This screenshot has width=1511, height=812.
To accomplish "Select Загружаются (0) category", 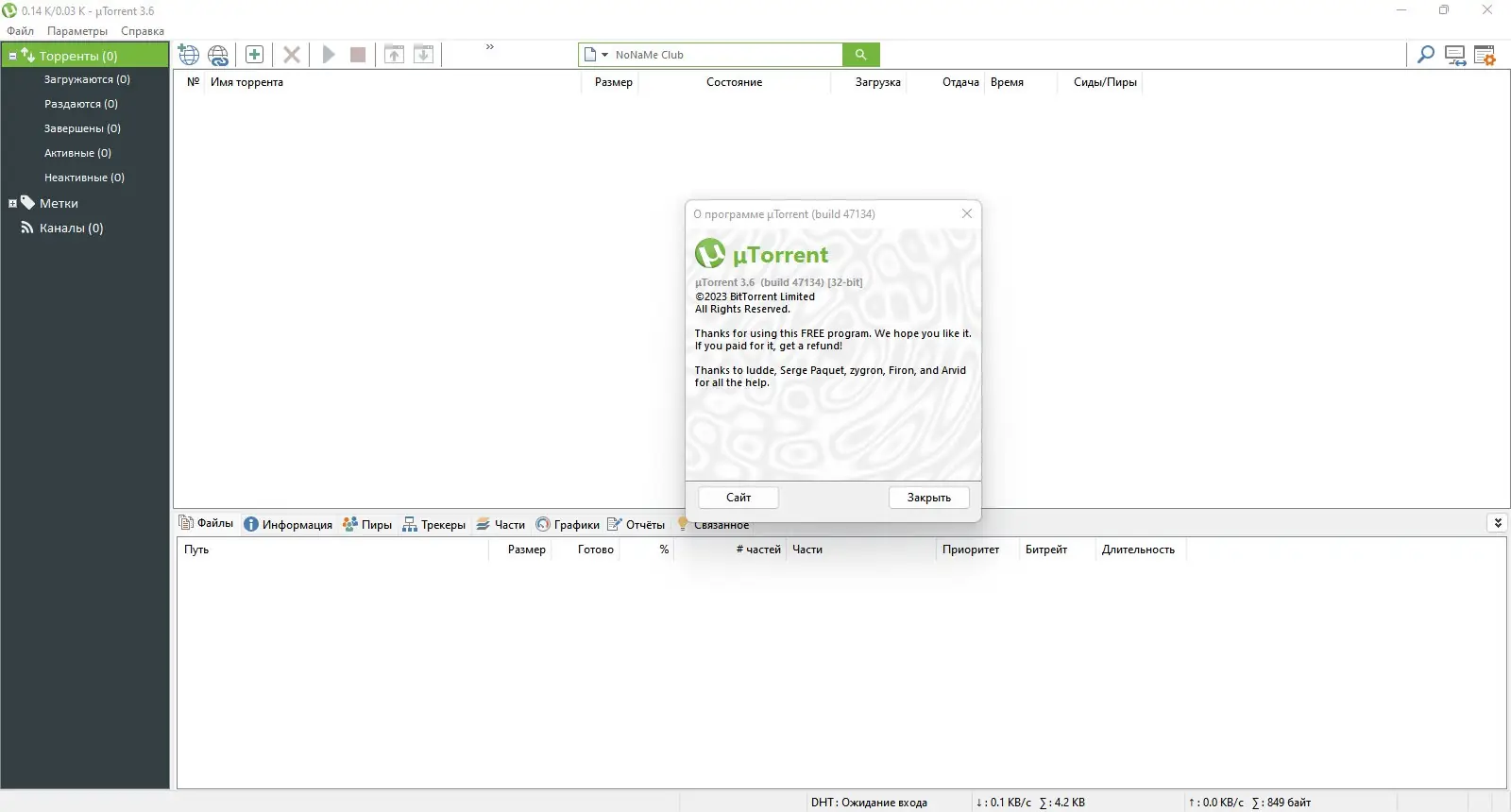I will [87, 79].
